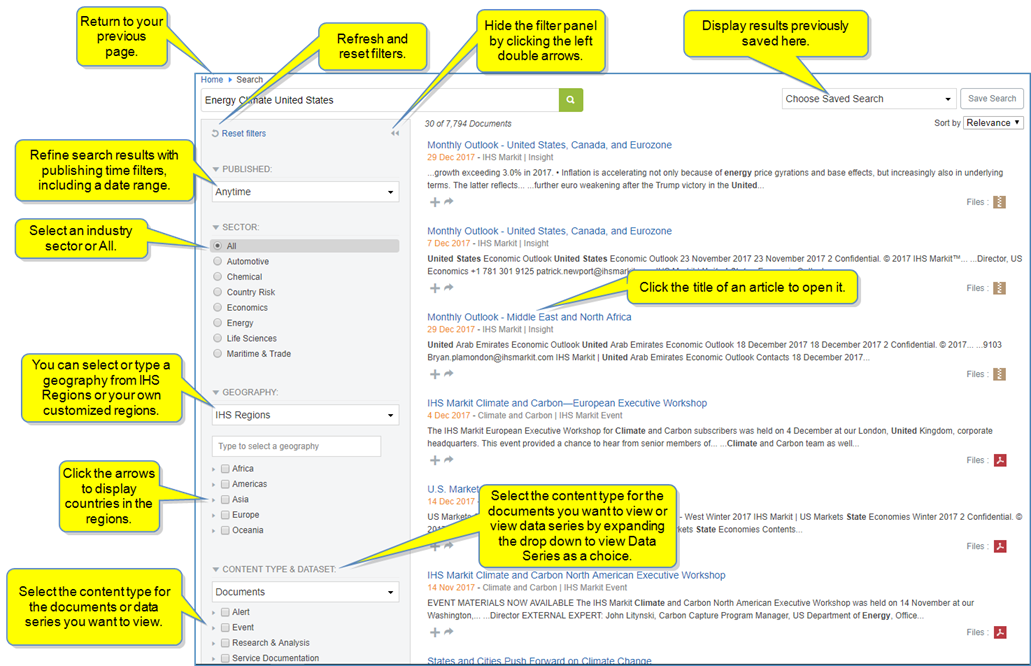The width and height of the screenshot is (1031, 666).
Task: Choose the Chemical sector option
Action: tap(218, 277)
